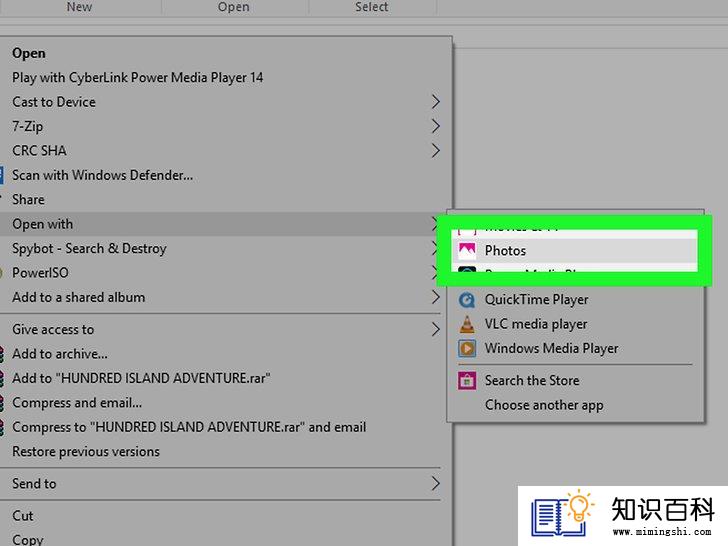Click the Select ribbon group label
Viewport: 728px width, 546px height.
[x=371, y=7]
